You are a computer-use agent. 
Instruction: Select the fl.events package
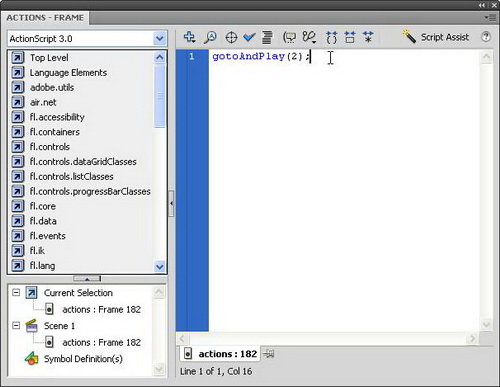[x=48, y=236]
